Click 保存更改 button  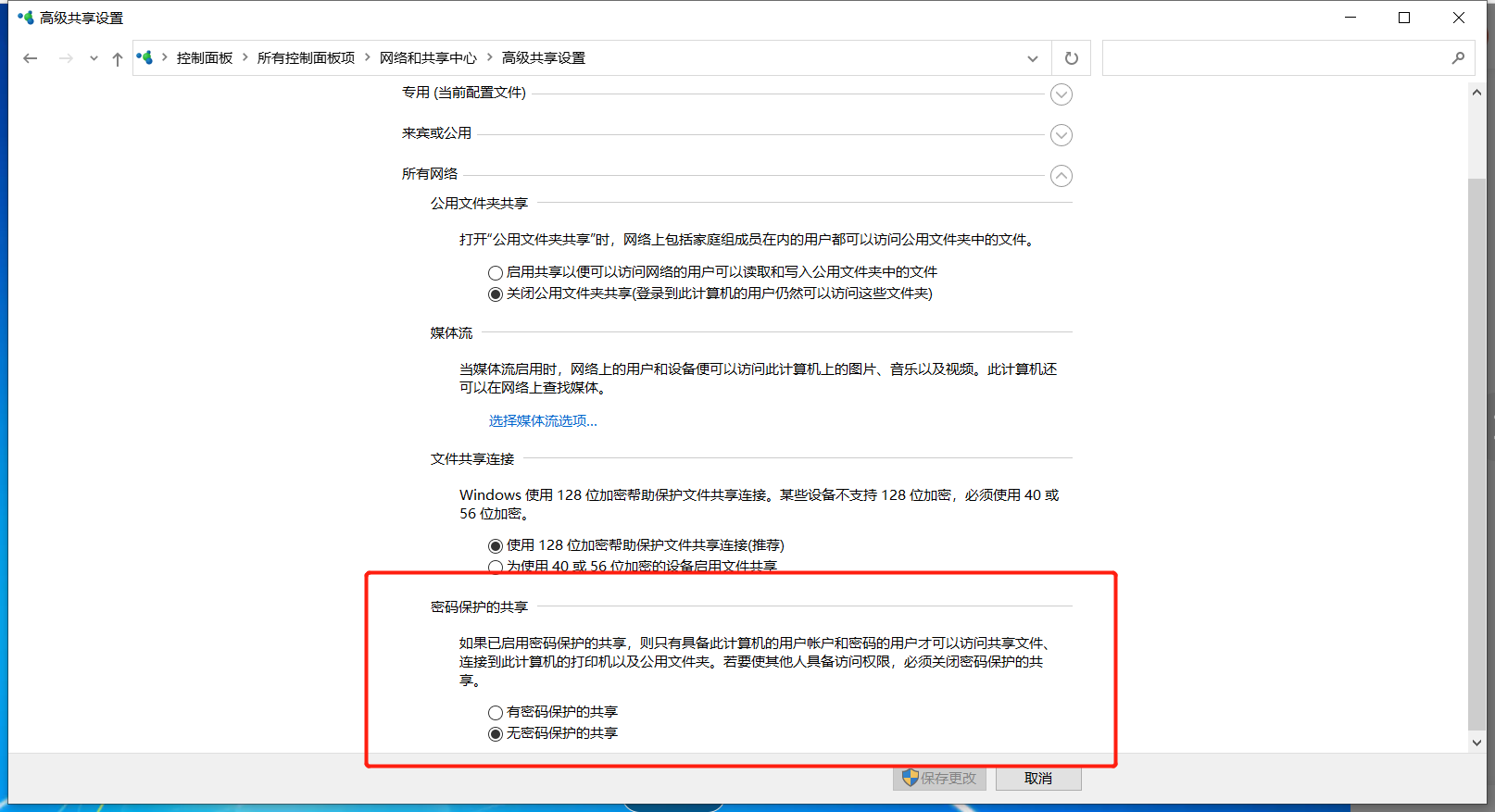(x=939, y=778)
